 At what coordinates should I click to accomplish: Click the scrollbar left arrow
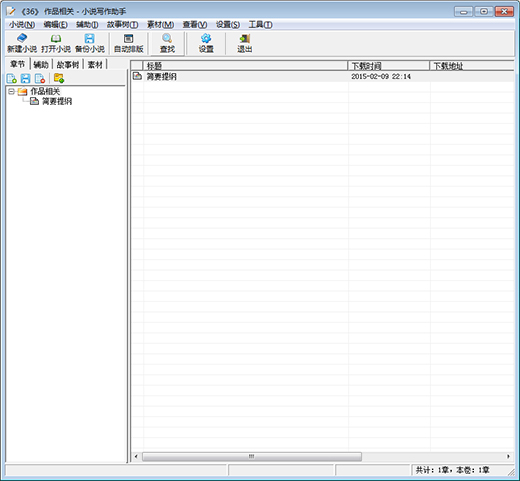[136, 456]
